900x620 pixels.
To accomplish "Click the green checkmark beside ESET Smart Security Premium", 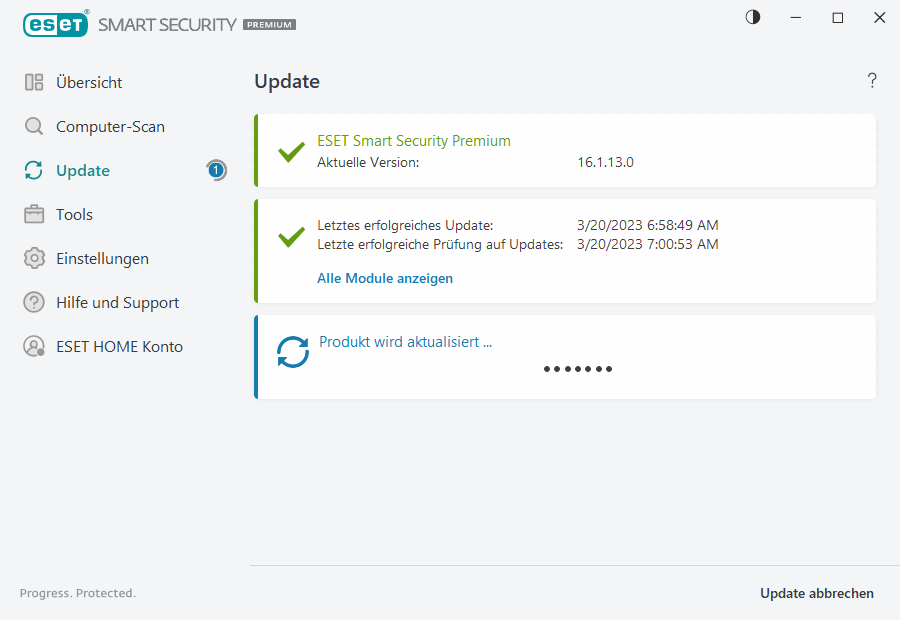I will pos(290,152).
